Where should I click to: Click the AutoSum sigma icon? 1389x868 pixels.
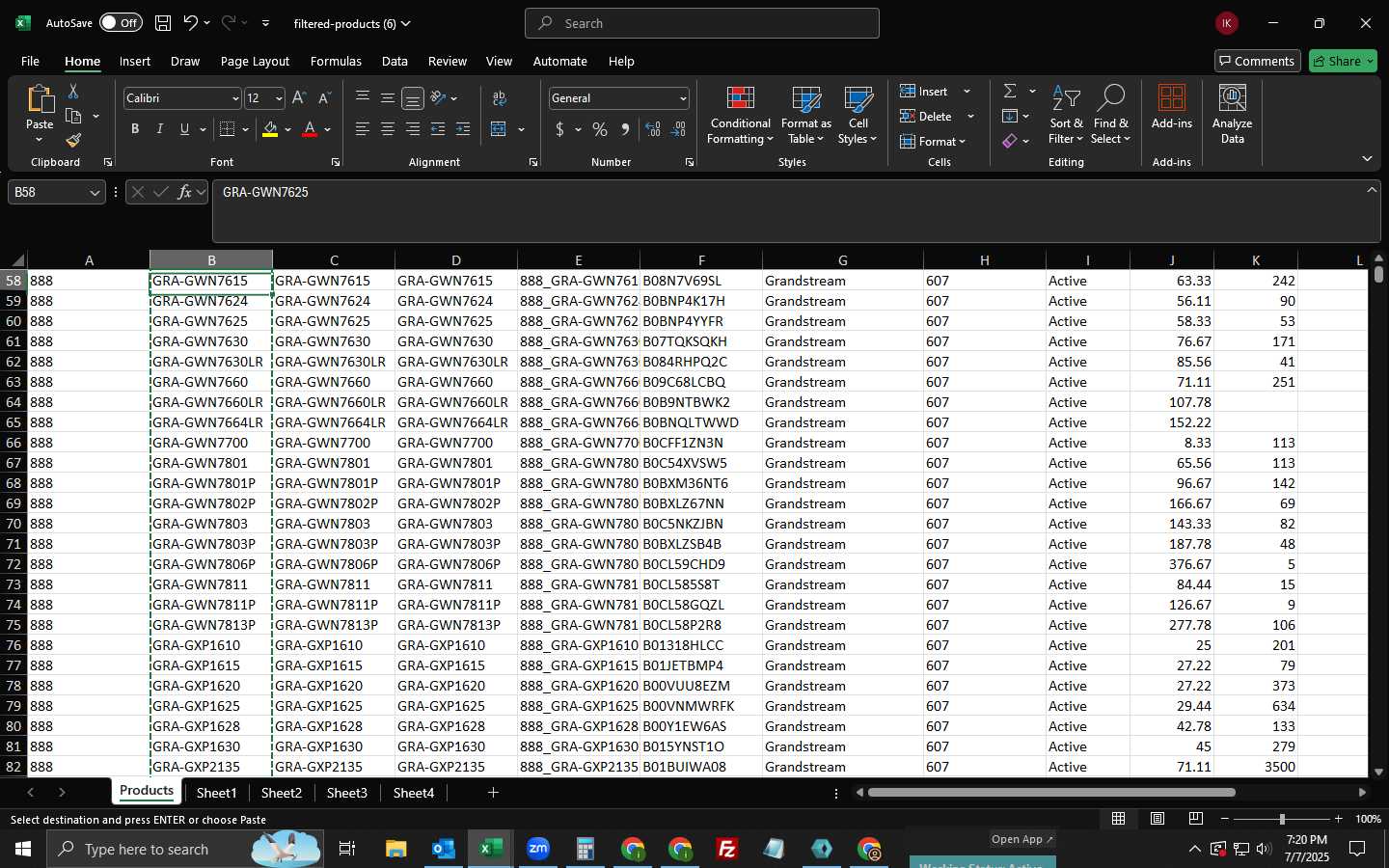click(1010, 91)
